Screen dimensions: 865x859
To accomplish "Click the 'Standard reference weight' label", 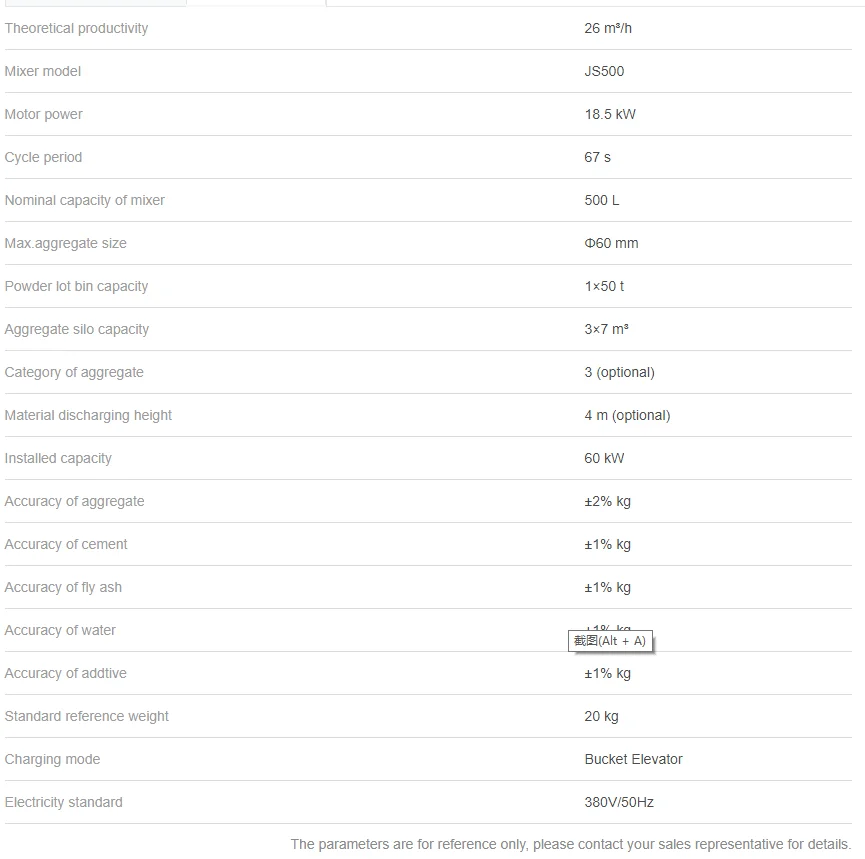I will tap(87, 716).
